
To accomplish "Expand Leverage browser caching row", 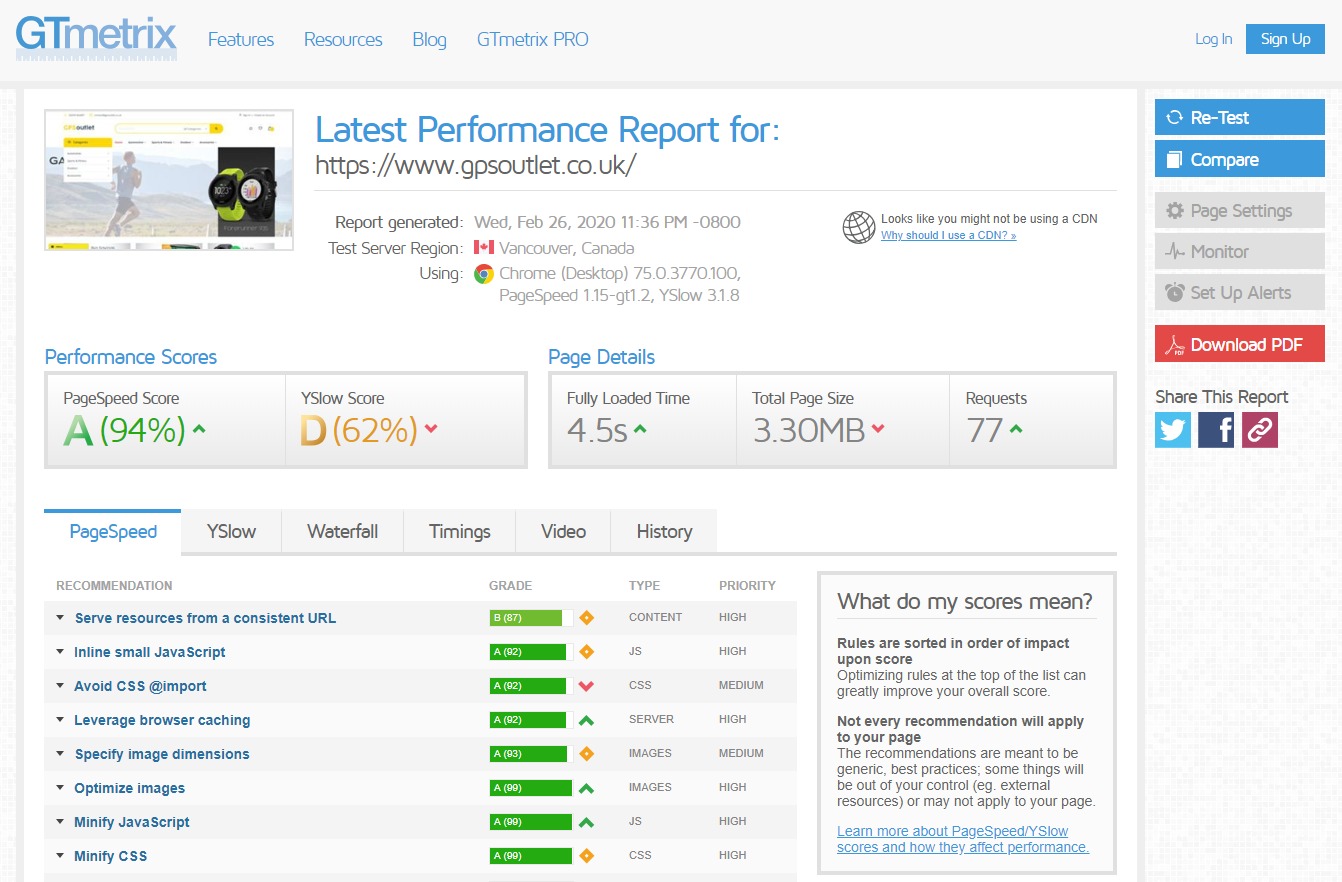I will 162,720.
